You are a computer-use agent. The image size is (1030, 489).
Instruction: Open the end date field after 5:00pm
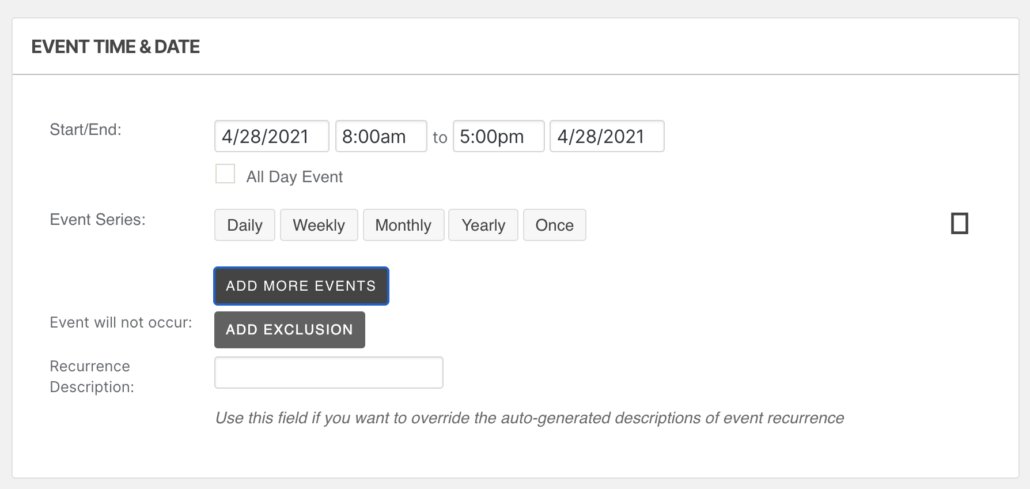(607, 137)
